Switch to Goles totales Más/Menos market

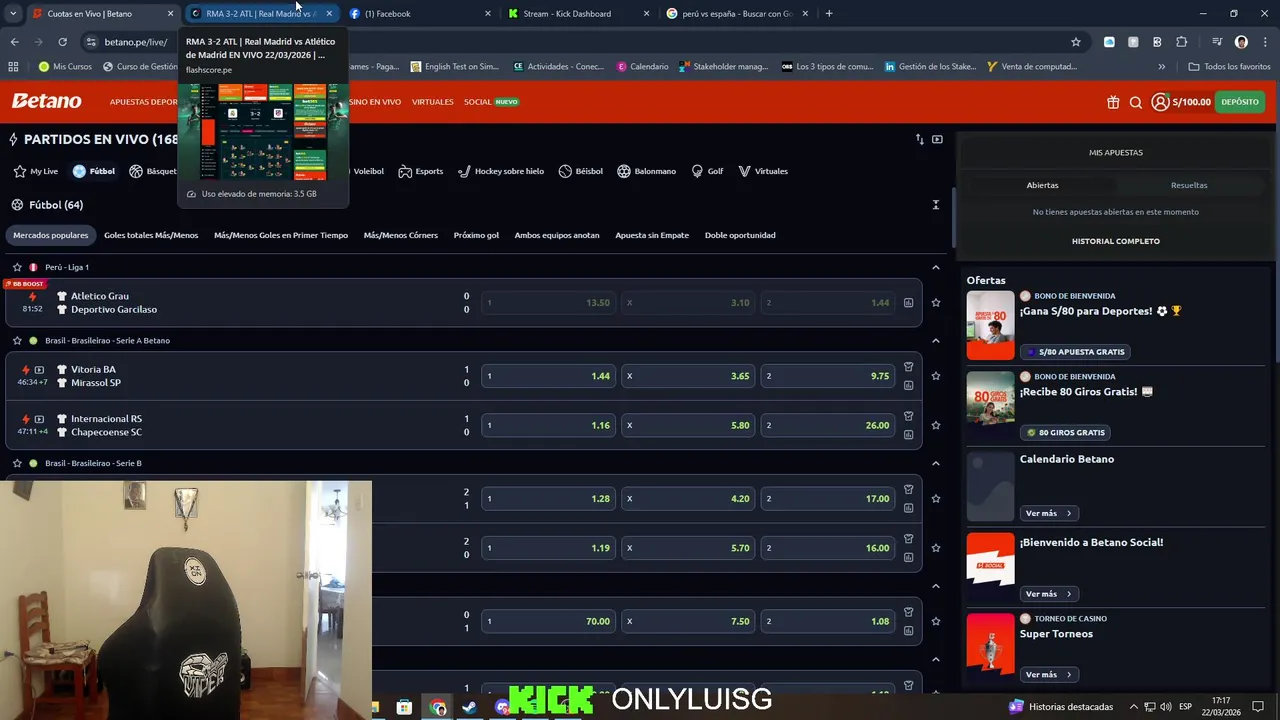[x=151, y=235]
